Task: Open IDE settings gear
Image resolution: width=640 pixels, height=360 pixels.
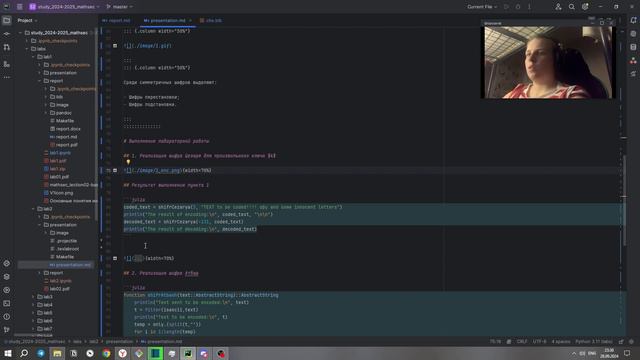Action: tap(585, 7)
